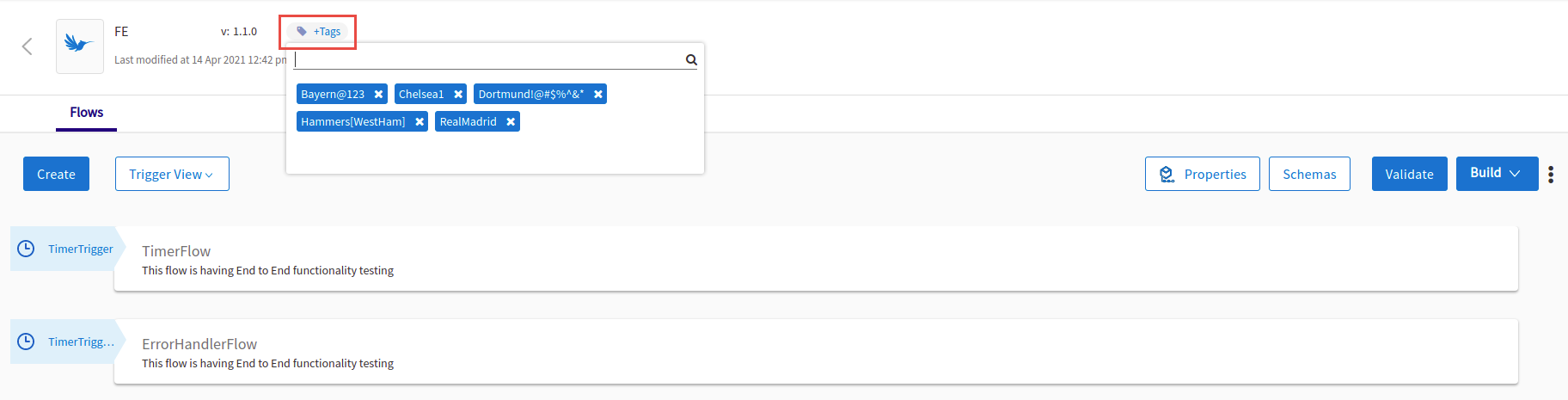Image resolution: width=1568 pixels, height=400 pixels.
Task: Open the three-dot more options menu
Action: point(1551,175)
